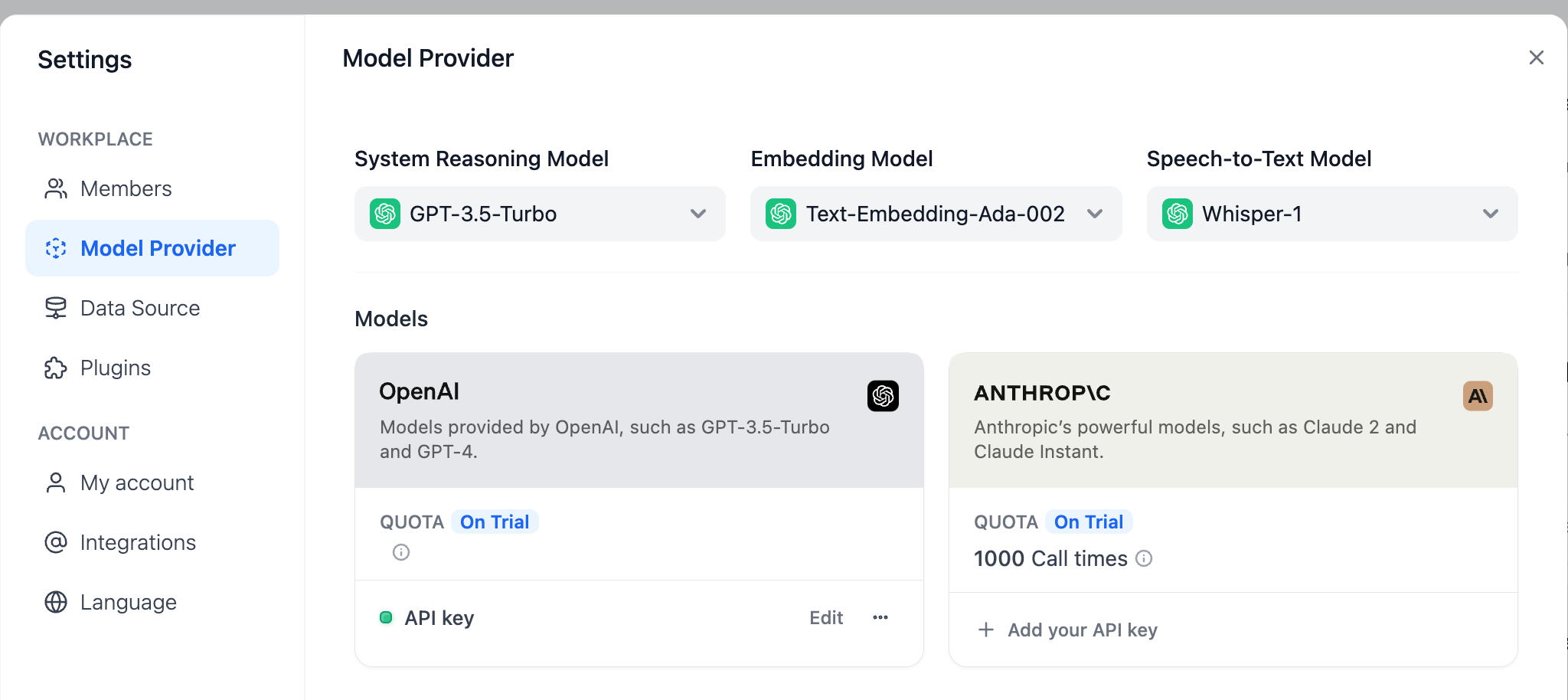Click info icon next to 1000 Call times

click(1144, 558)
